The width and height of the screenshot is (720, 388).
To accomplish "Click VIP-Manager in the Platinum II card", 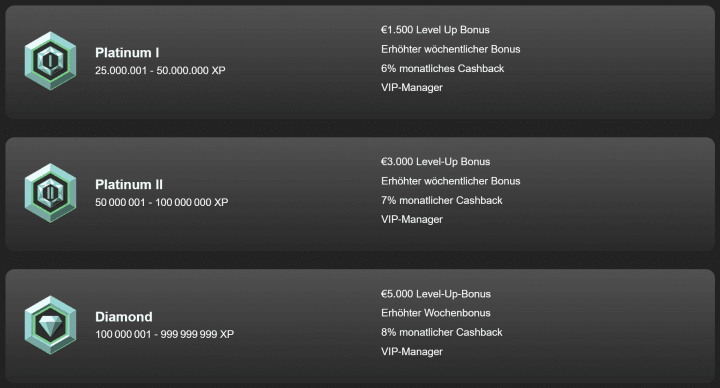I will (412, 219).
